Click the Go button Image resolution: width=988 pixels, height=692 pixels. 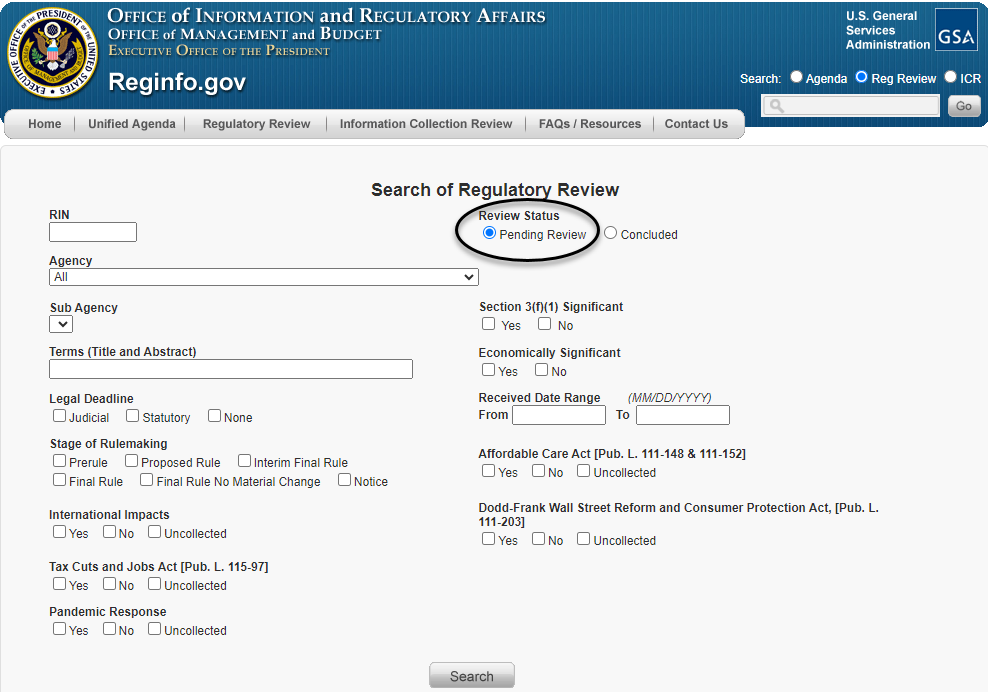[964, 106]
